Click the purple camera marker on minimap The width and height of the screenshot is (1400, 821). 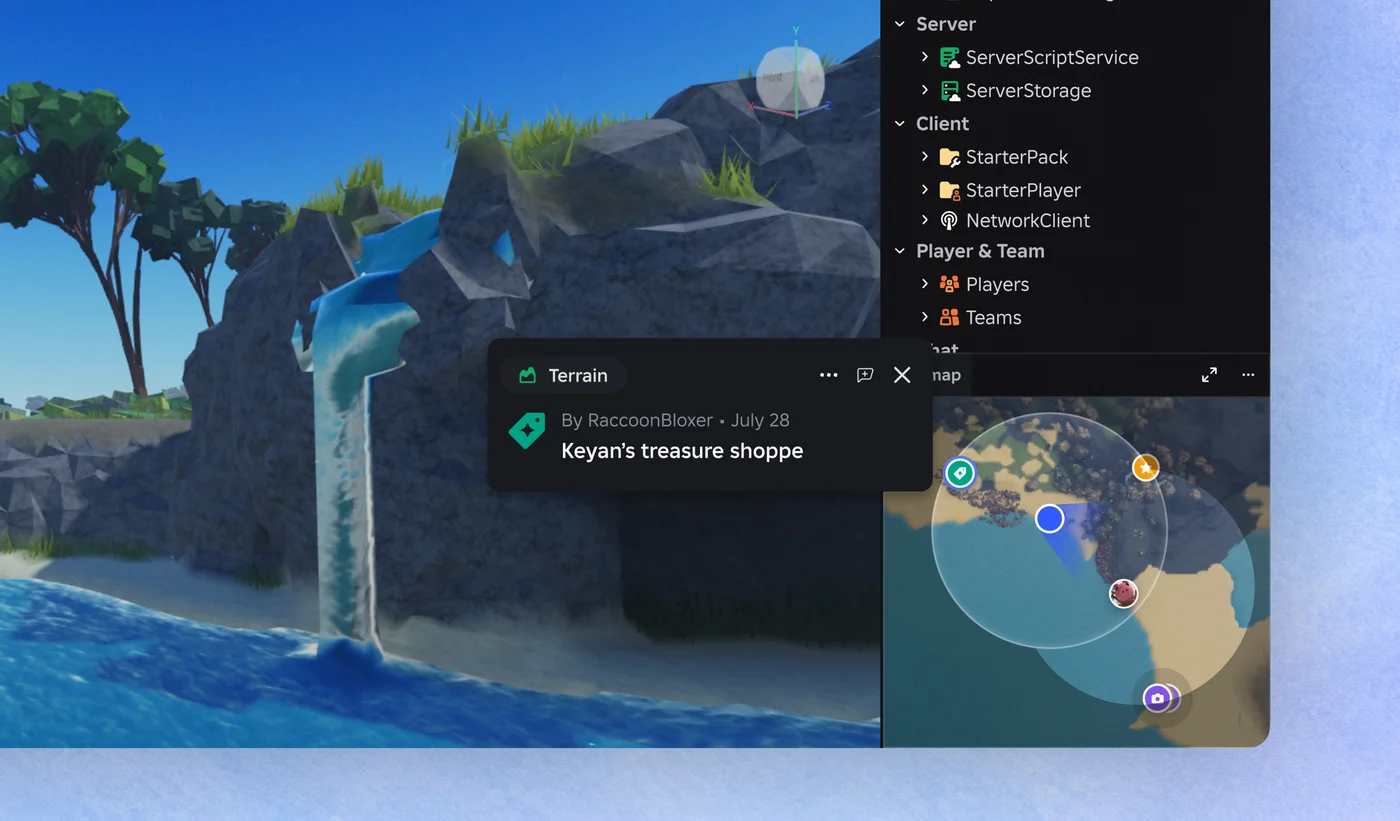1158,698
